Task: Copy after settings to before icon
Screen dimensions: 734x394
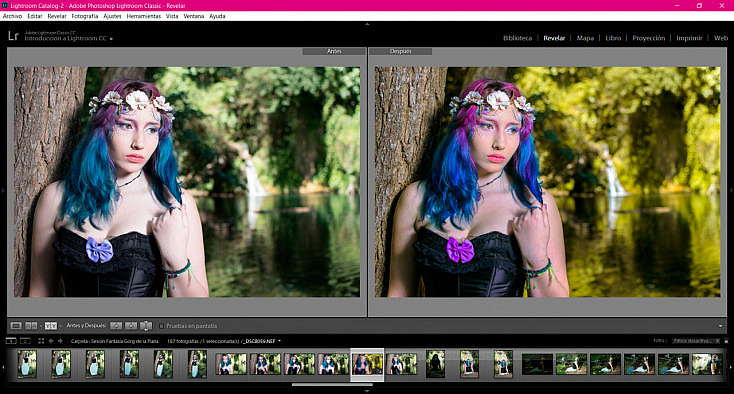Action: click(x=131, y=326)
